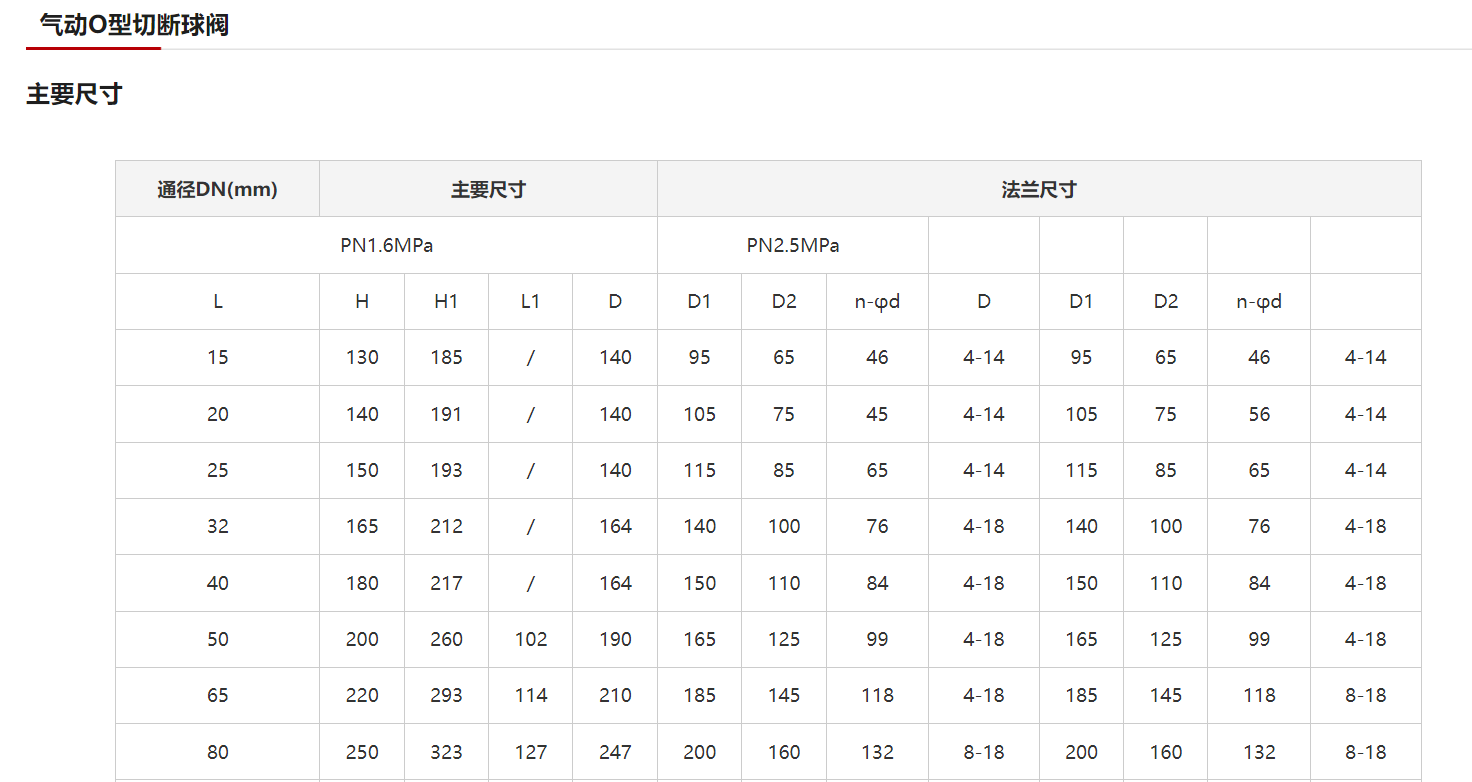This screenshot has height=782, width=1472.
Task: Click the value 102 in the table
Action: pos(530,639)
